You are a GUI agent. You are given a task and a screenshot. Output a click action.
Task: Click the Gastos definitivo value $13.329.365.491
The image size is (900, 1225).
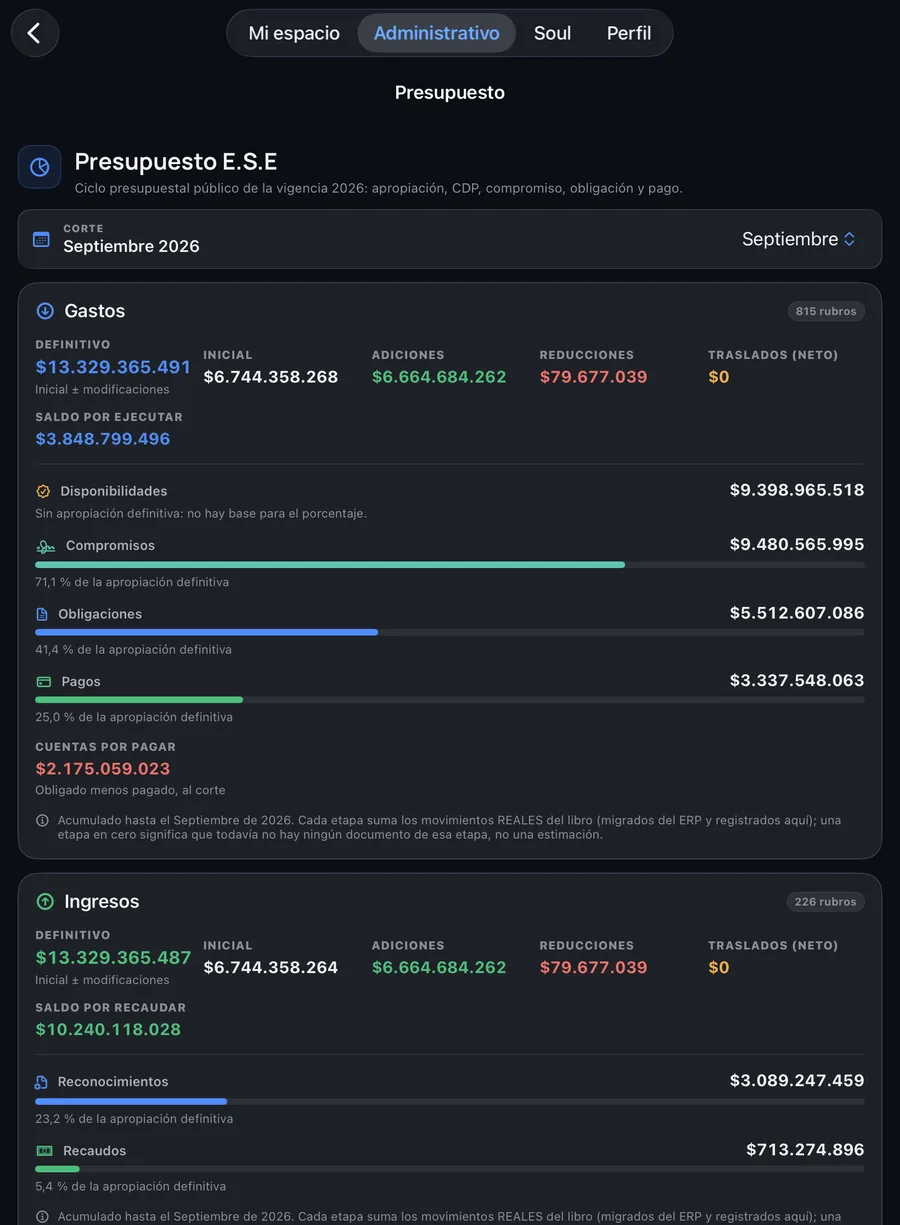click(113, 367)
